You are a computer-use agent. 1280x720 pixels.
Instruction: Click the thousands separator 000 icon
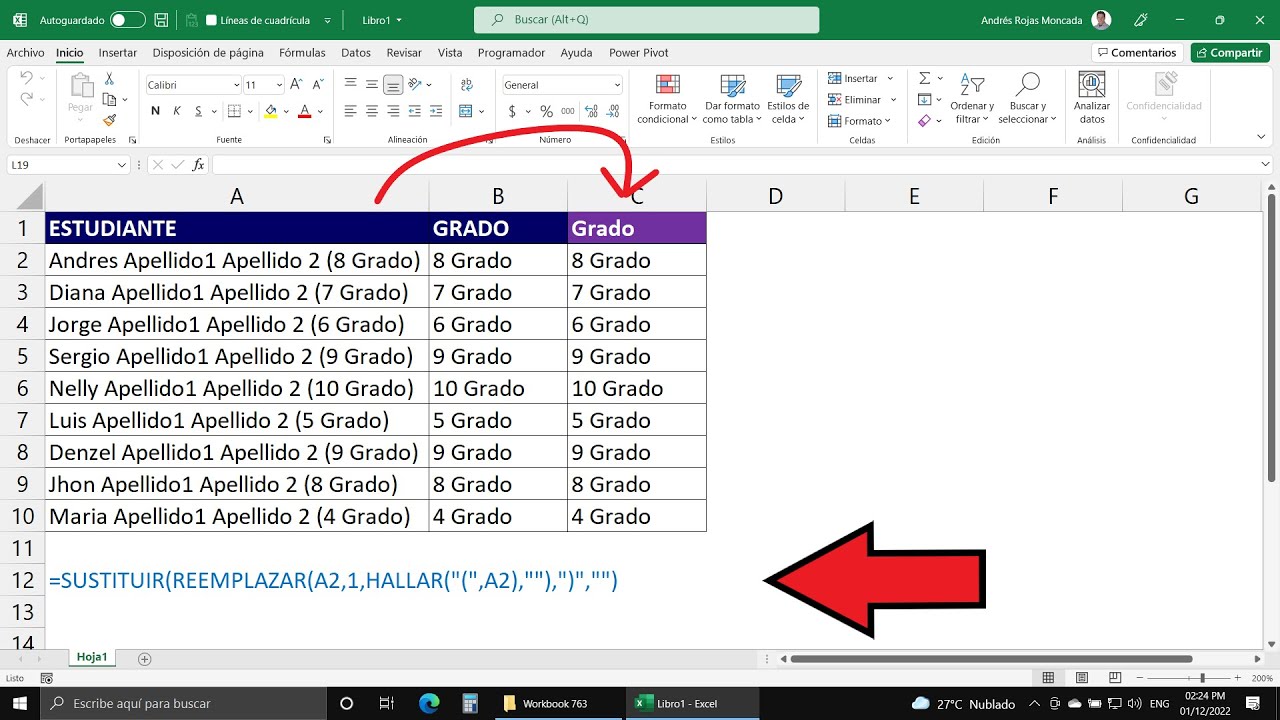(568, 111)
